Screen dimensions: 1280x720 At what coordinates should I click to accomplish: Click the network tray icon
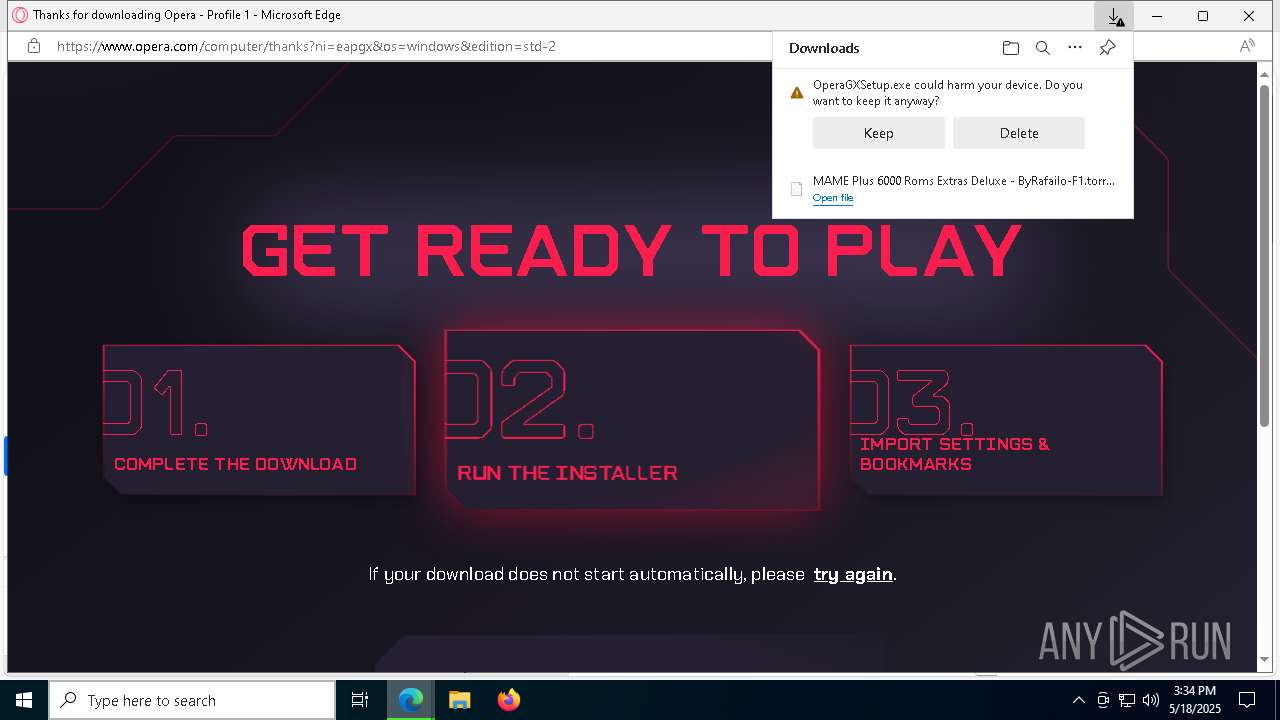tap(1127, 700)
